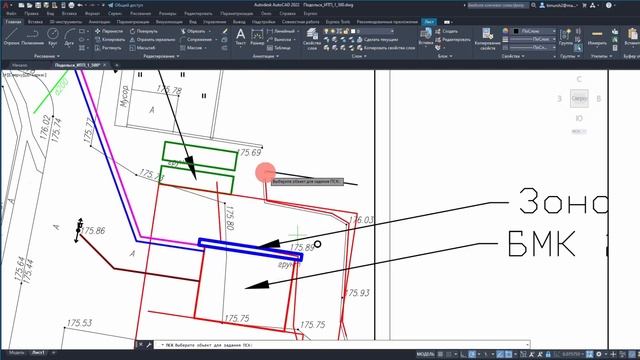This screenshot has width=640, height=360.
Task: Open a new drawing tab with plus
Action: (116, 65)
